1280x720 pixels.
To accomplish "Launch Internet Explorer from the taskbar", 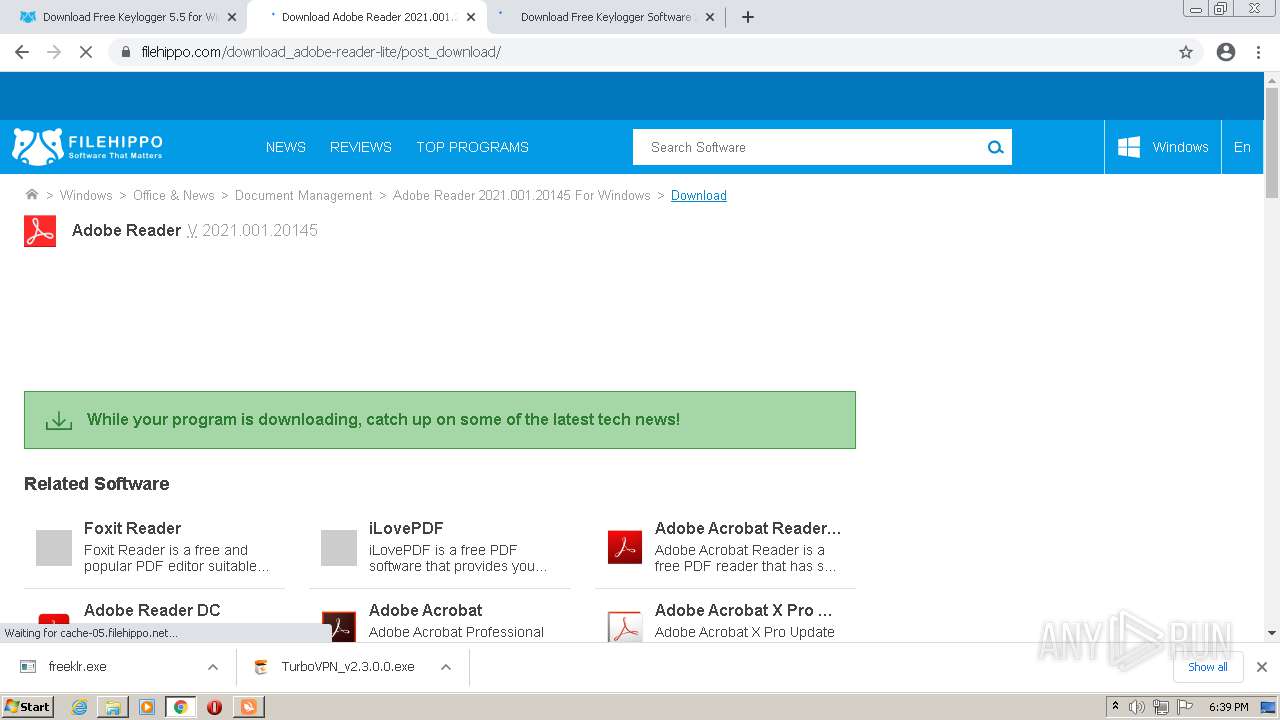I will (79, 707).
